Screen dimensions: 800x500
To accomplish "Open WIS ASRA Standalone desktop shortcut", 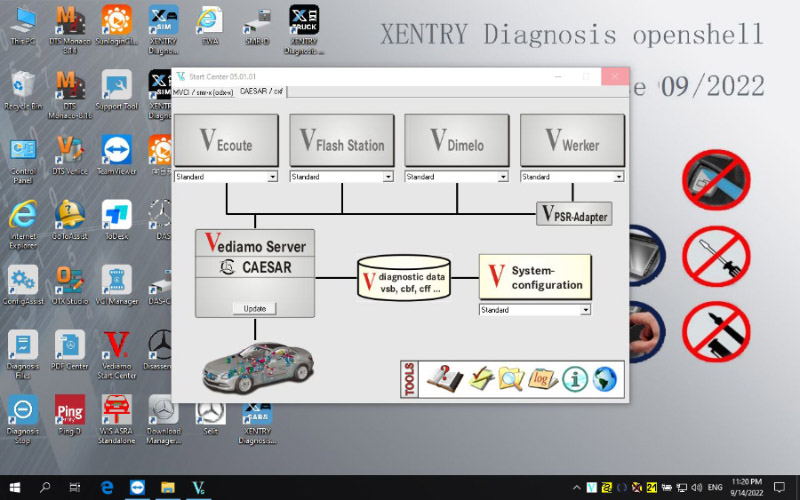I will 117,419.
